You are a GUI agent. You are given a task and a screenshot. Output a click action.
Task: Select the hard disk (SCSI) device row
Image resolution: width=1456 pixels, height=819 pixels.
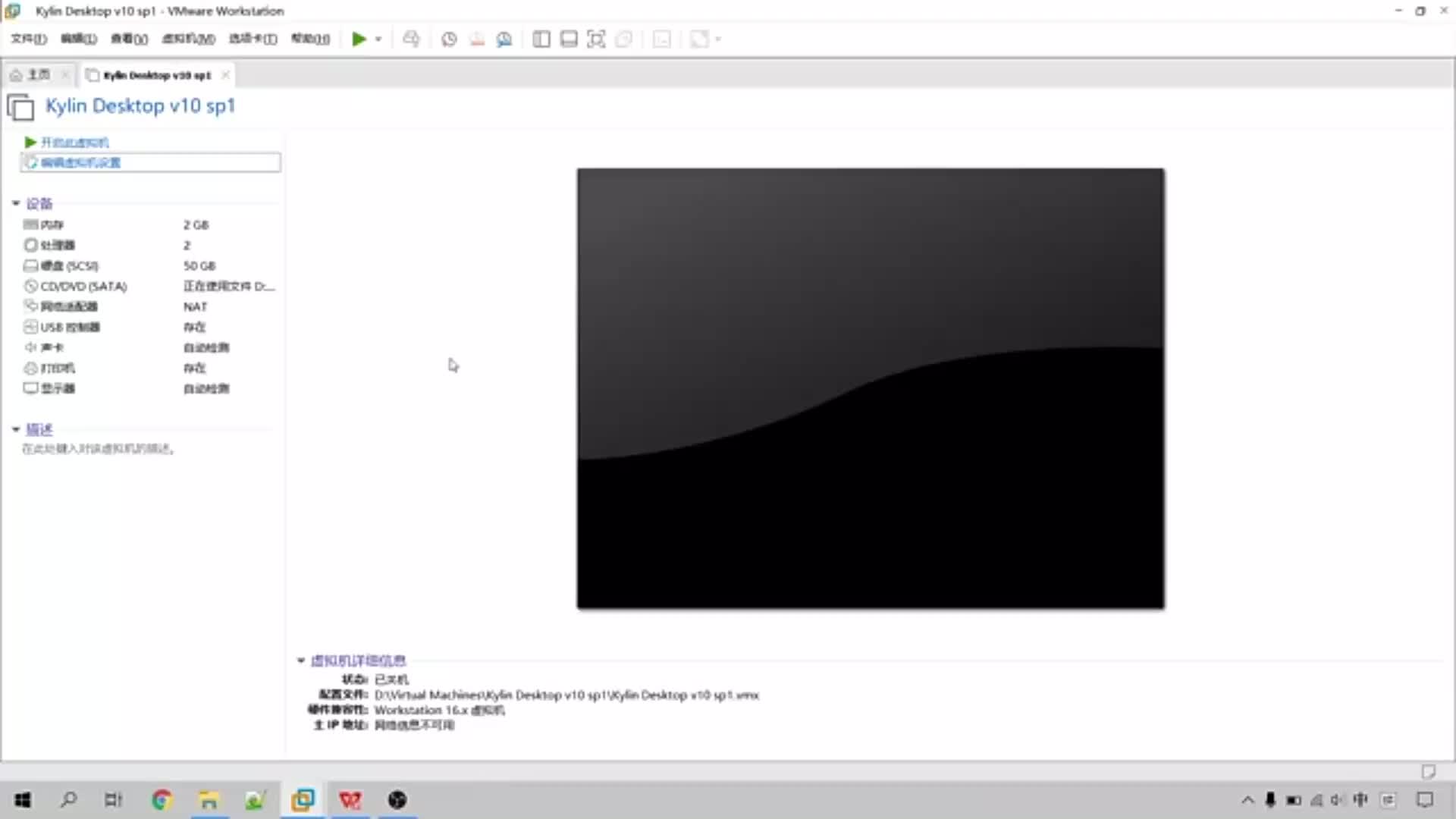click(x=150, y=265)
